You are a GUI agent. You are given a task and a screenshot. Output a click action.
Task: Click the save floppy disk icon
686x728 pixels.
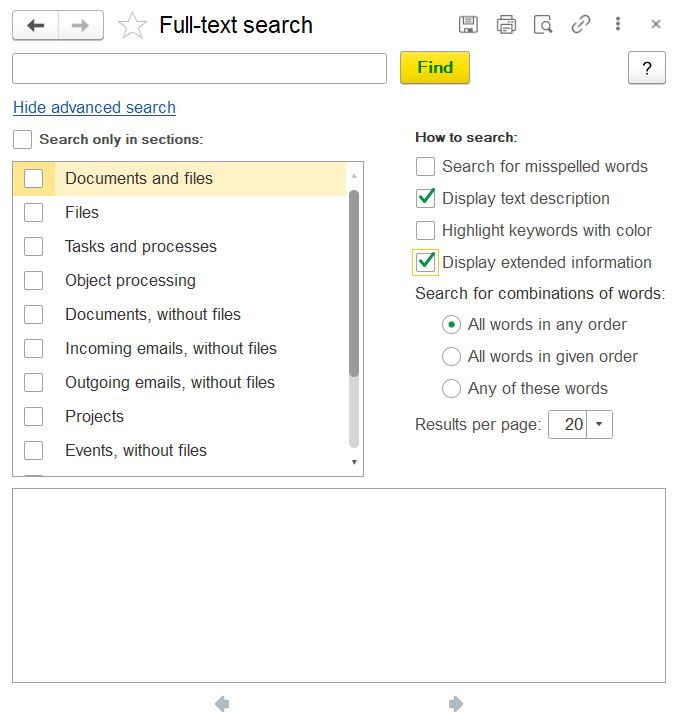pos(468,25)
